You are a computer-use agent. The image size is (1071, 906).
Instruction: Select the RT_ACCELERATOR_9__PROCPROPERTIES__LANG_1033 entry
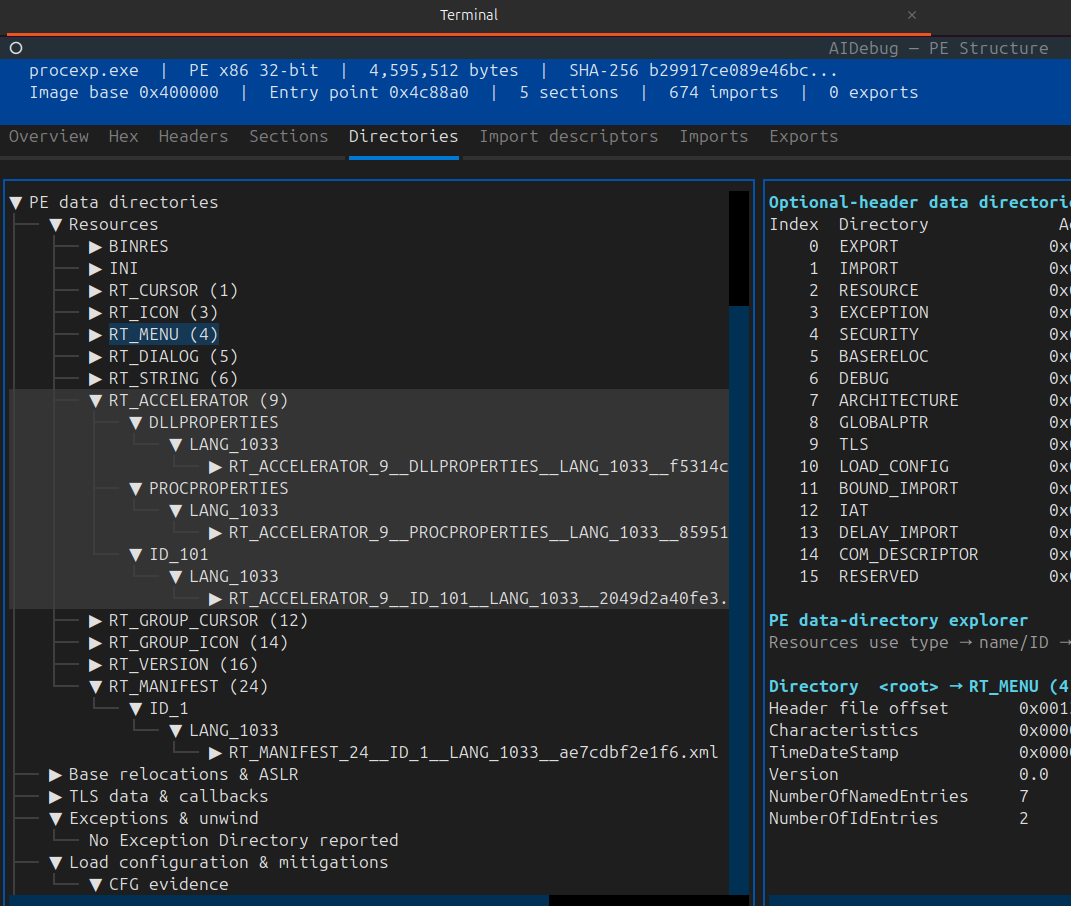click(x=478, y=533)
